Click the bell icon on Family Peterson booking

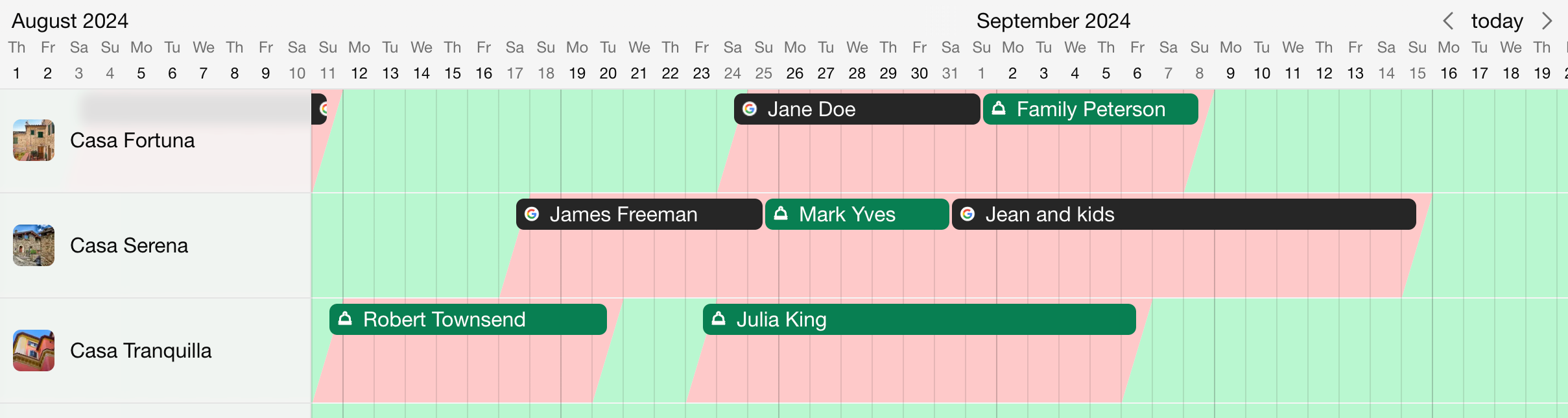[x=999, y=108]
